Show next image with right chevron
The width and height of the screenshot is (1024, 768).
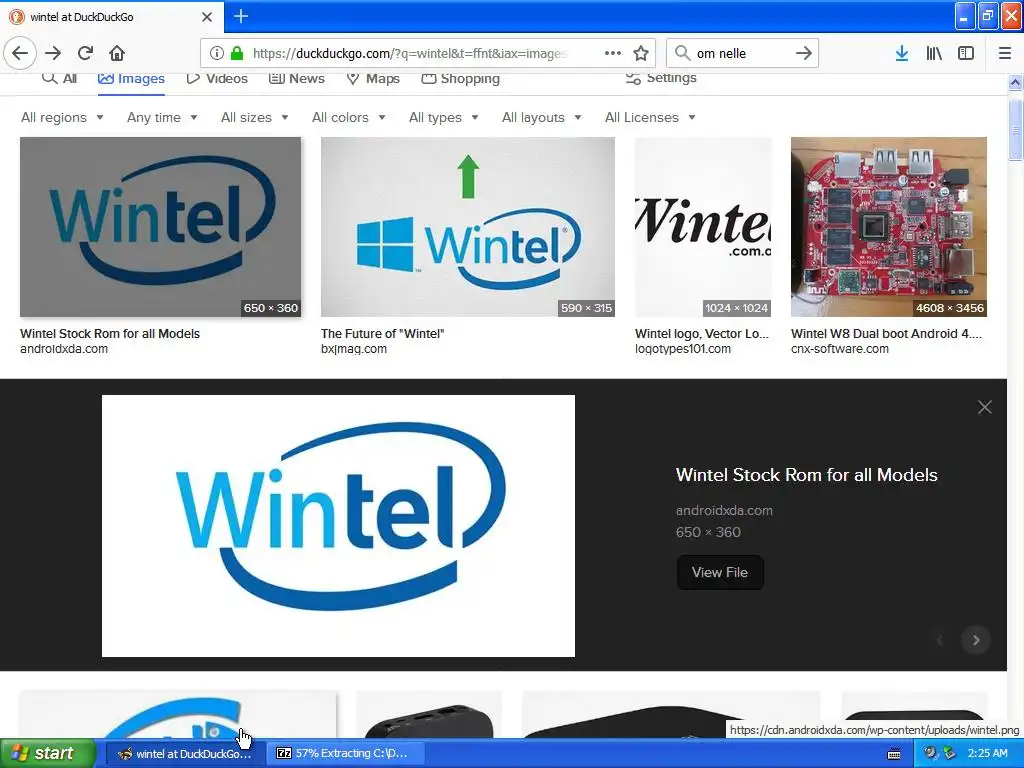(x=976, y=640)
